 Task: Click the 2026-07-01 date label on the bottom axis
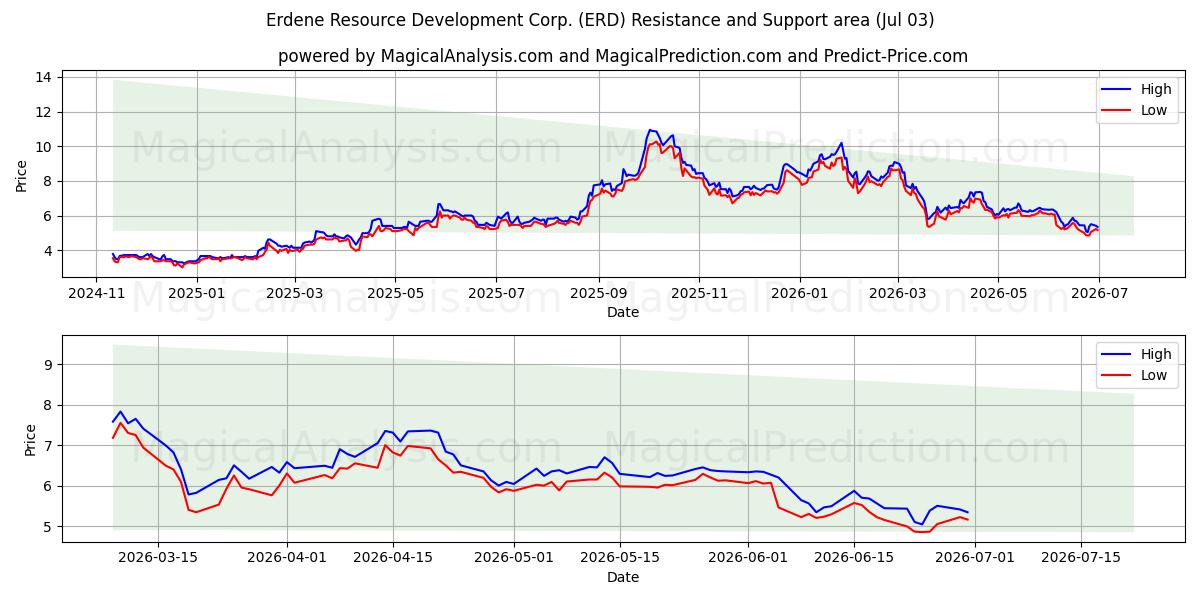tap(975, 558)
